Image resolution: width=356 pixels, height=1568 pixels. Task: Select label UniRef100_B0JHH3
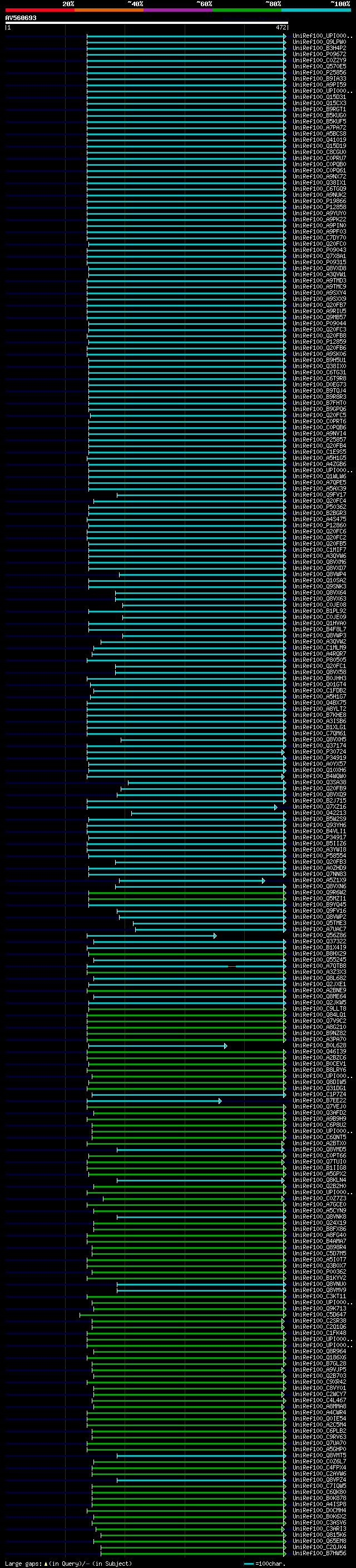click(319, 678)
